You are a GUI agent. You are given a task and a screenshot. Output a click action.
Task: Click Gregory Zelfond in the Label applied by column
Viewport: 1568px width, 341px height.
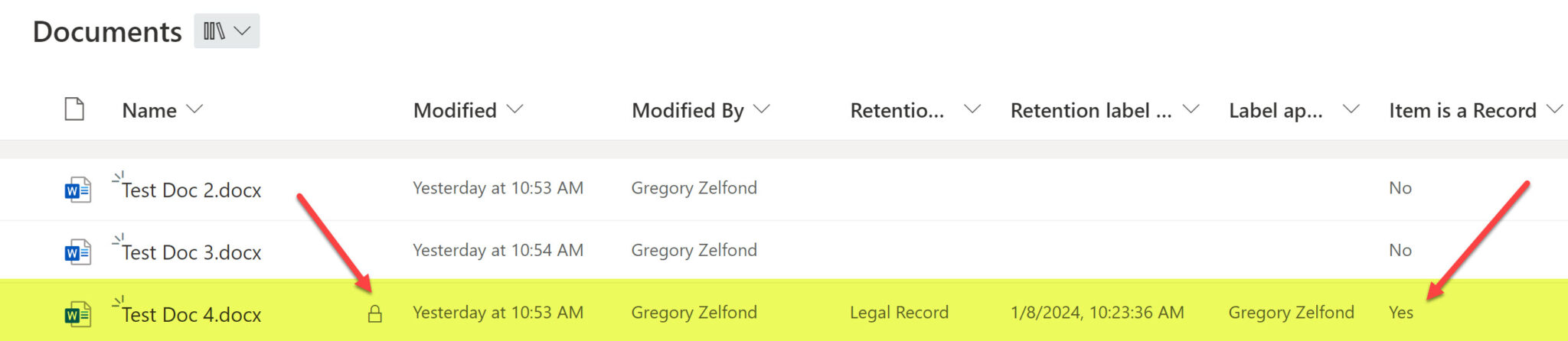point(1291,313)
